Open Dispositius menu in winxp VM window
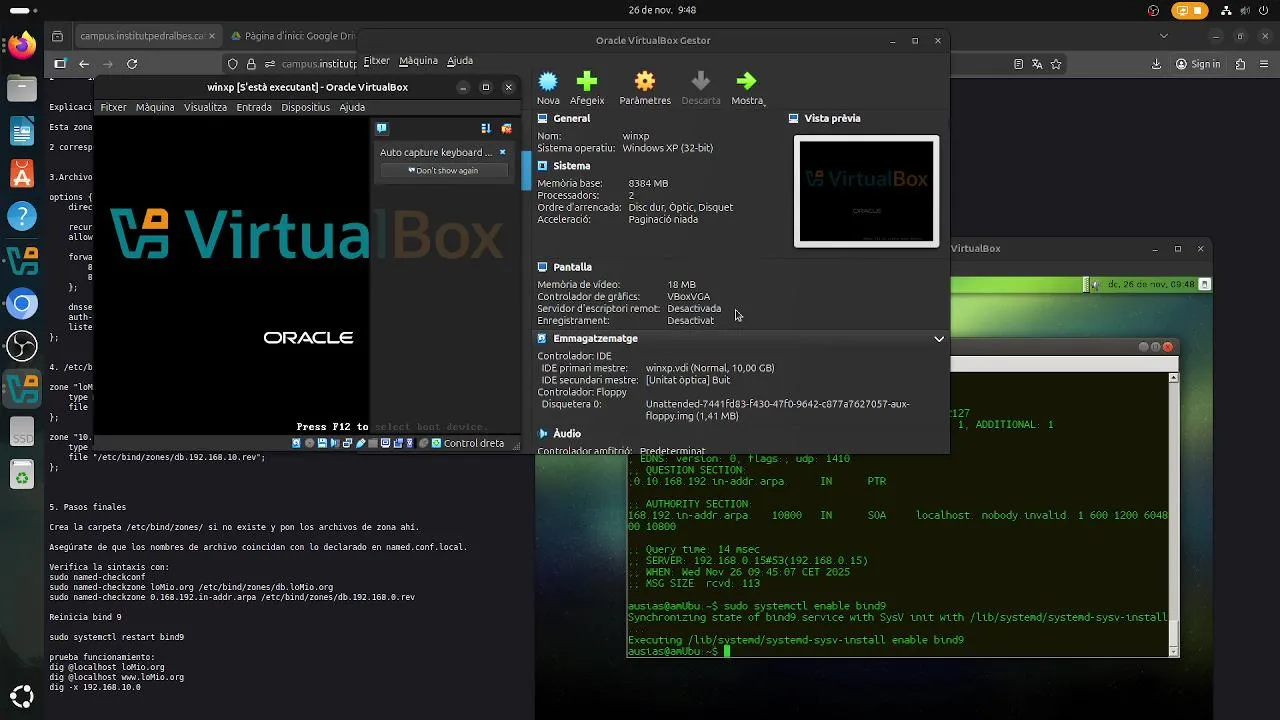Viewport: 1280px width, 720px height. point(305,107)
